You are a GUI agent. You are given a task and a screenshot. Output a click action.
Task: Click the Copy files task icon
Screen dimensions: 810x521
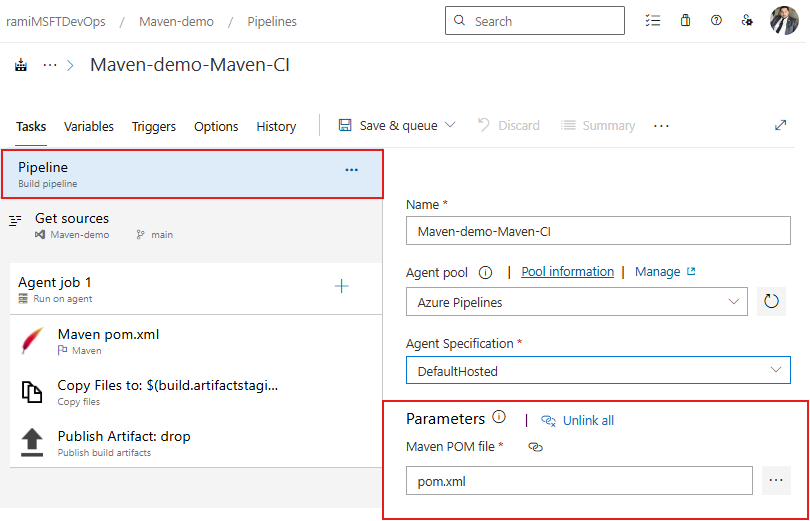coord(32,392)
